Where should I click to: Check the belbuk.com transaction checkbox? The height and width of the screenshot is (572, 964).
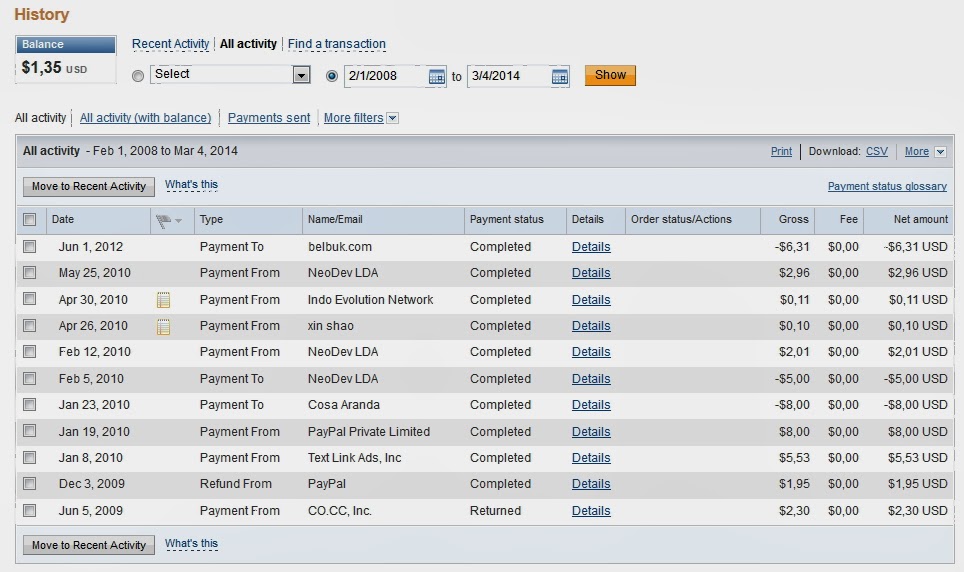30,247
